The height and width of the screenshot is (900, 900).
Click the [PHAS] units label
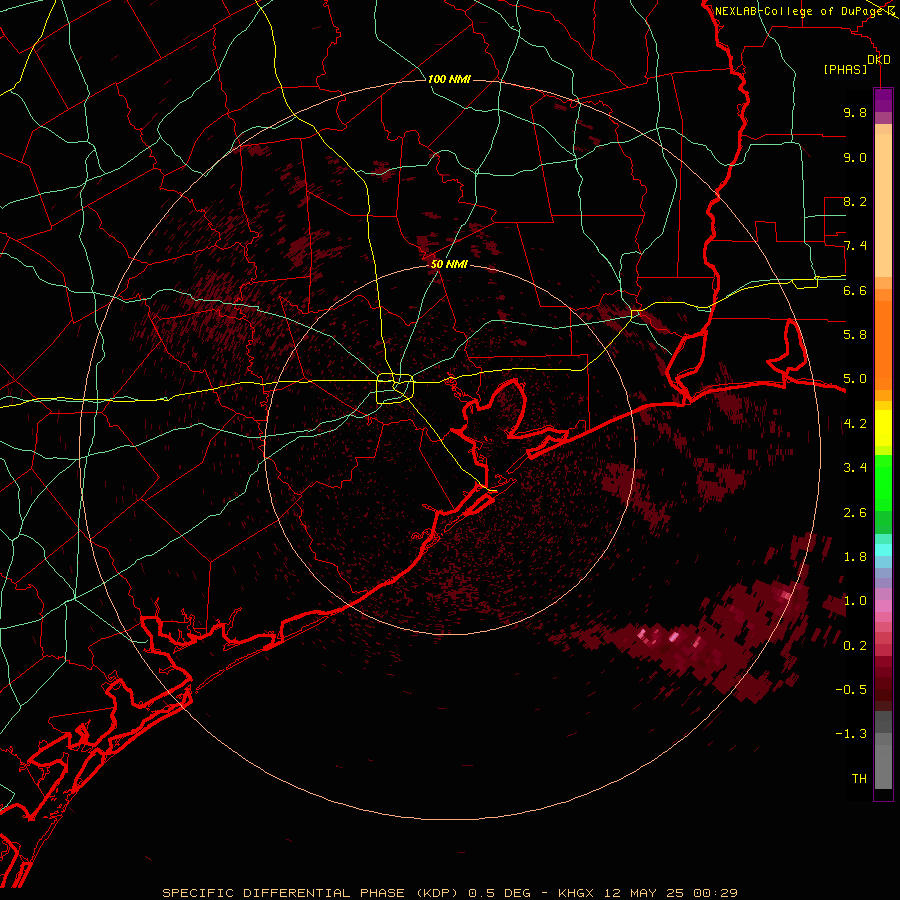click(845, 70)
